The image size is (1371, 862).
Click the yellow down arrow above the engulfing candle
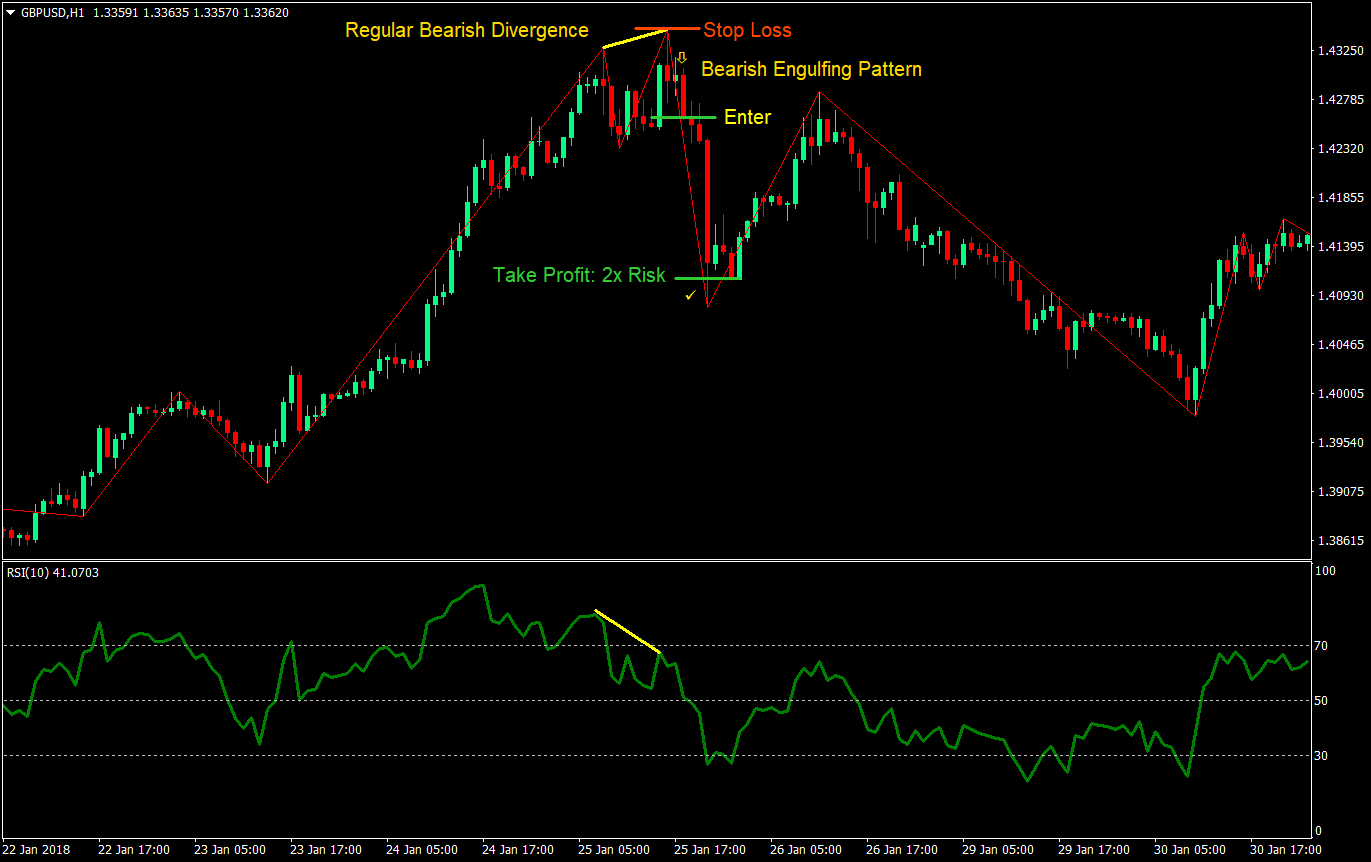(682, 57)
